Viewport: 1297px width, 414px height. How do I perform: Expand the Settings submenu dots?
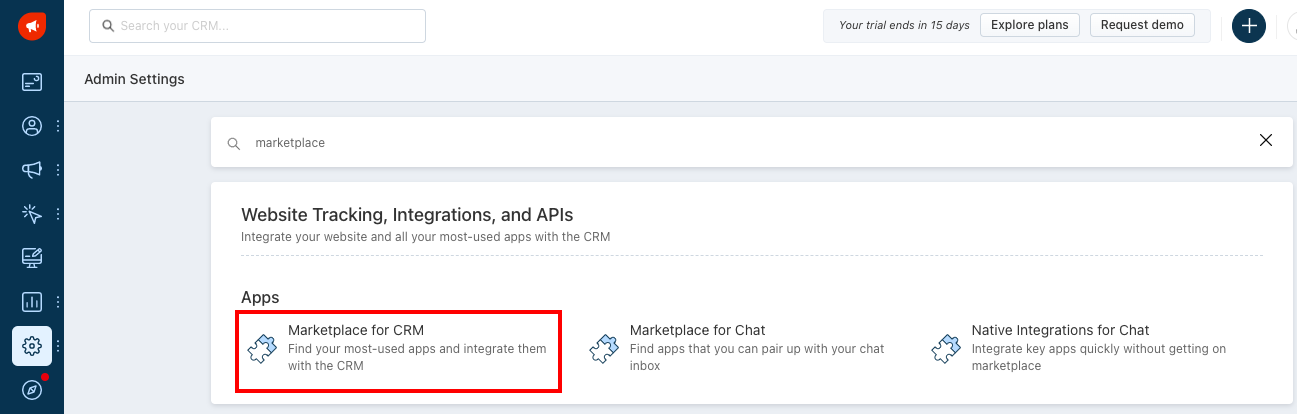coord(58,346)
